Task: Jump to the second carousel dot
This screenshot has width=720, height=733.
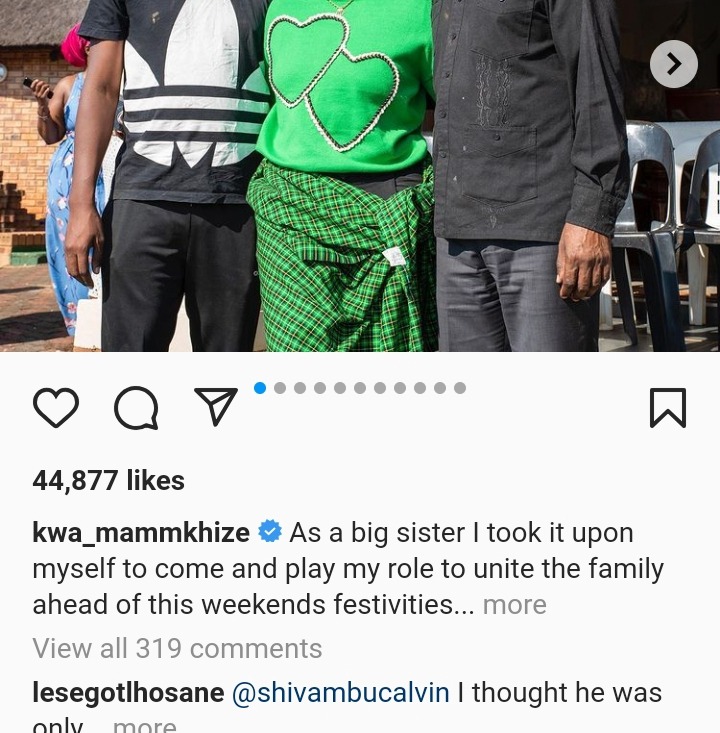Action: click(280, 388)
